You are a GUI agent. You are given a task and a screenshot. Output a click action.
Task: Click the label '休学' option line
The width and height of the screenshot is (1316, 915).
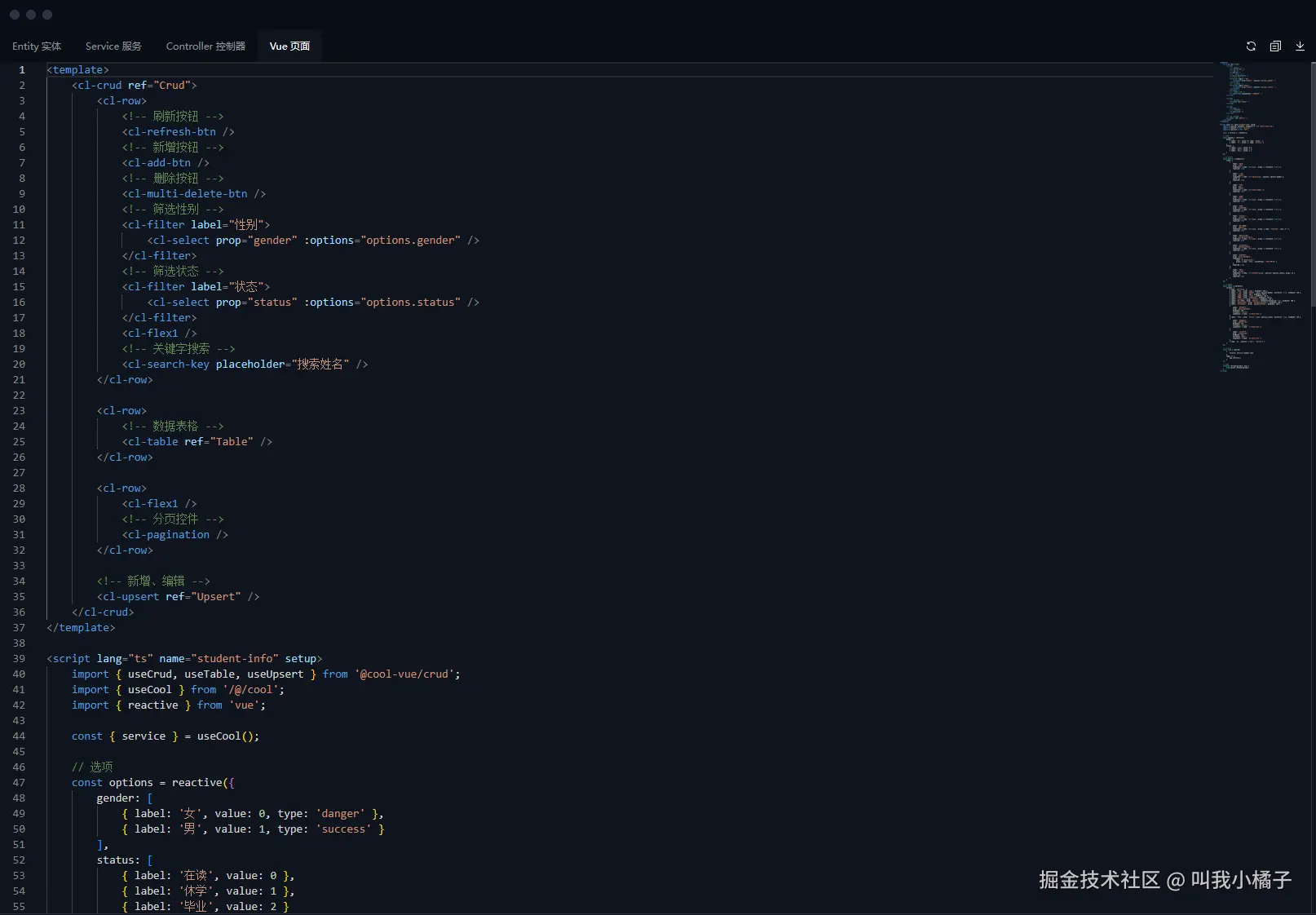pos(208,891)
